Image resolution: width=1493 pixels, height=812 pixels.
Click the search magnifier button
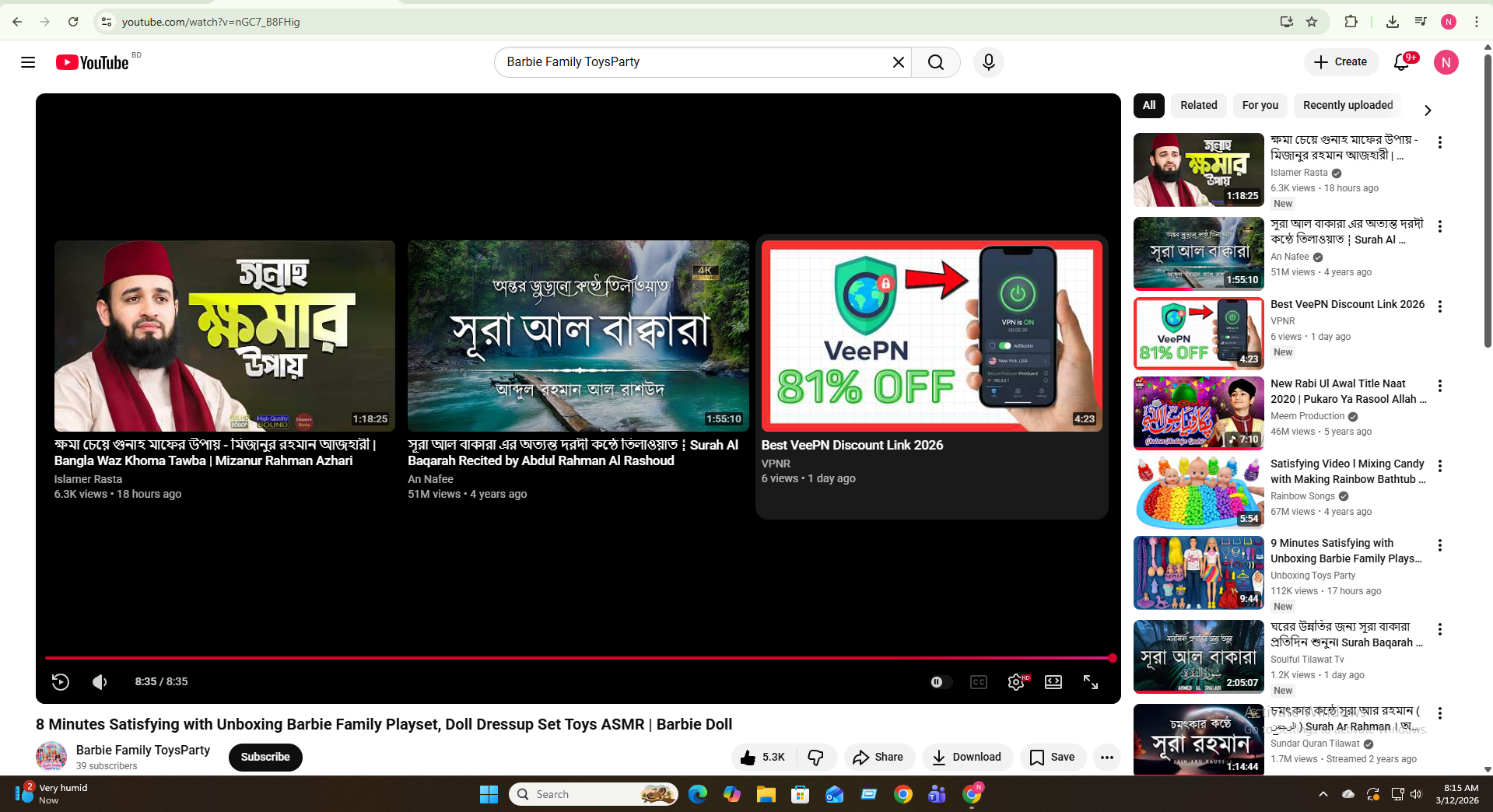[x=936, y=62]
